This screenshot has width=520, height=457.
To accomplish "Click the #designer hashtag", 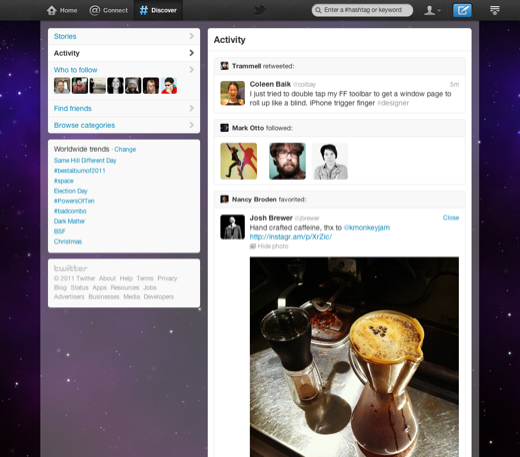I will [x=393, y=103].
